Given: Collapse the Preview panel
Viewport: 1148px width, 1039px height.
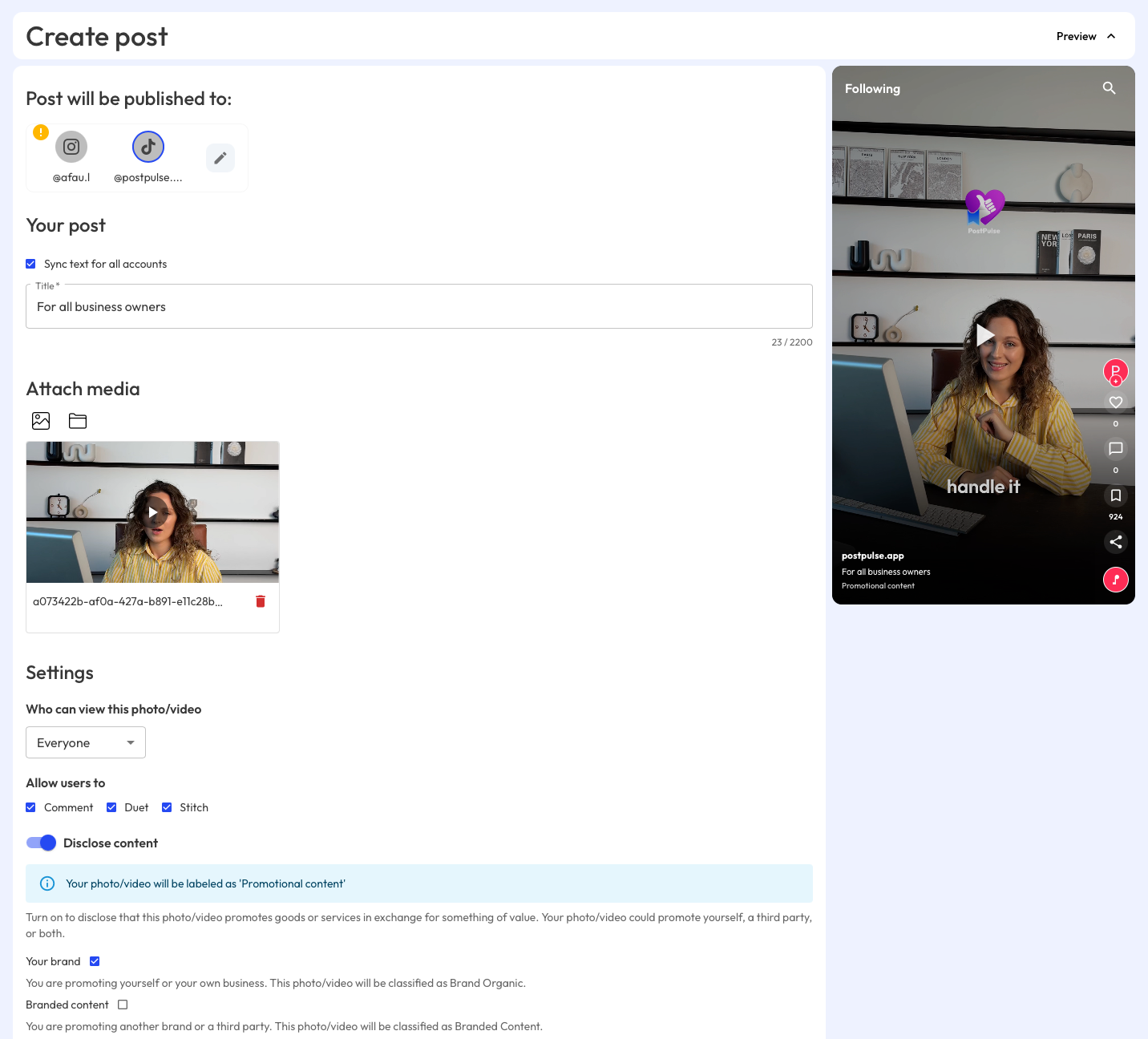Looking at the screenshot, I should point(1086,36).
